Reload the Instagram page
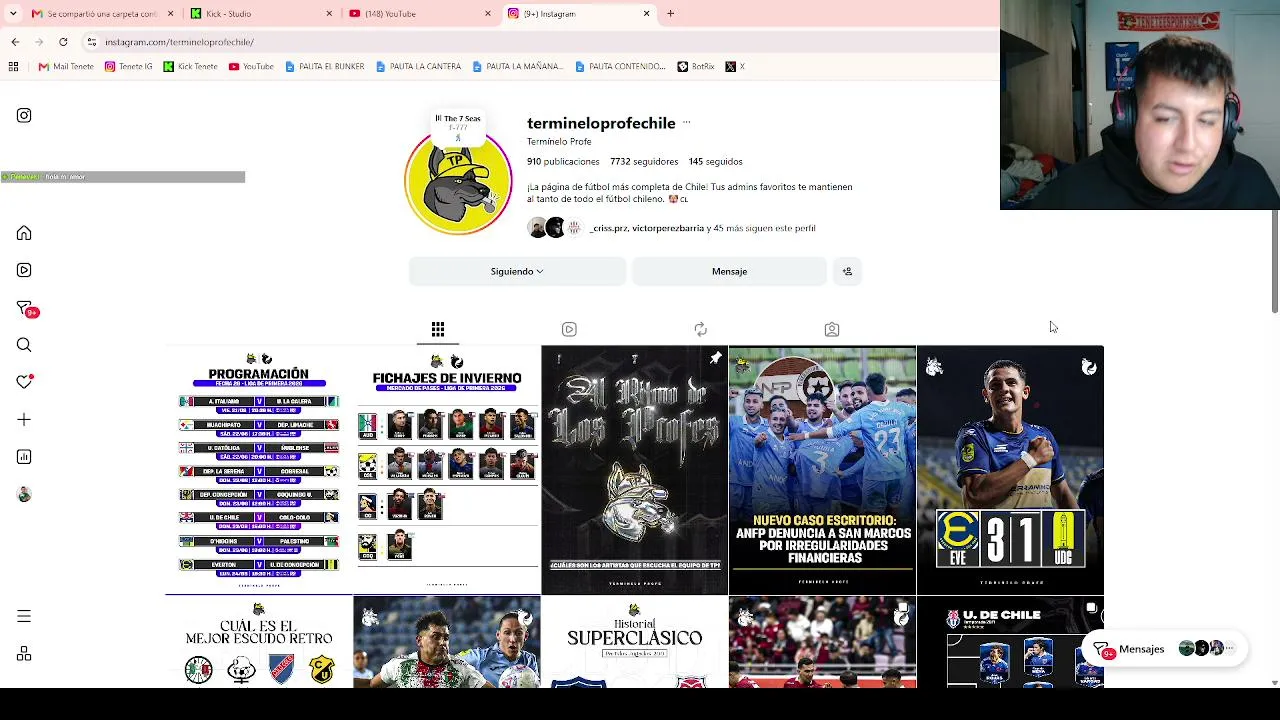Viewport: 1280px width, 720px height. (x=63, y=42)
